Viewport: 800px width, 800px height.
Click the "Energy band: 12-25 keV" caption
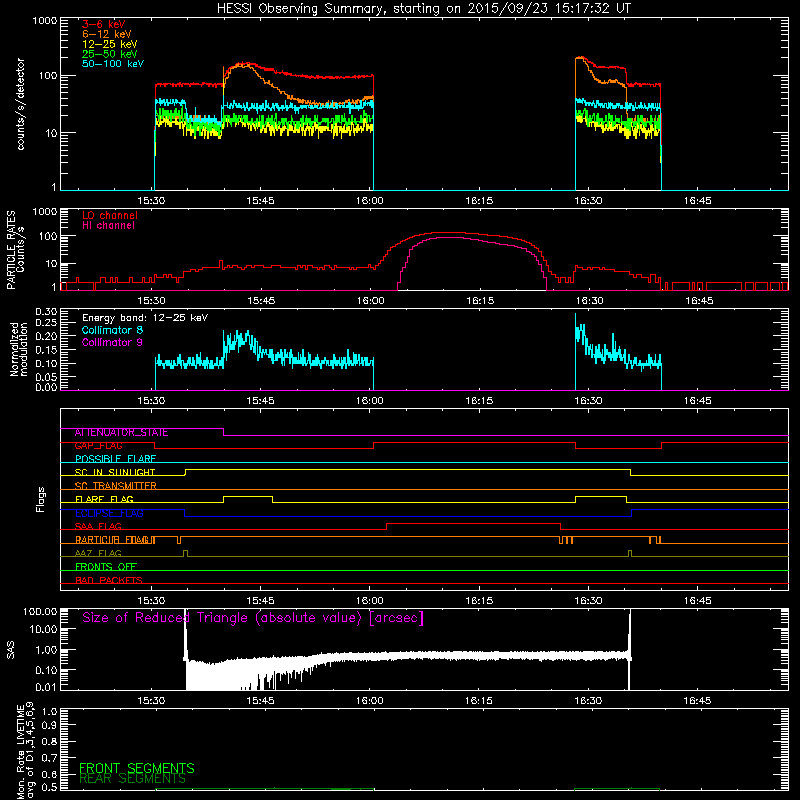(x=145, y=318)
